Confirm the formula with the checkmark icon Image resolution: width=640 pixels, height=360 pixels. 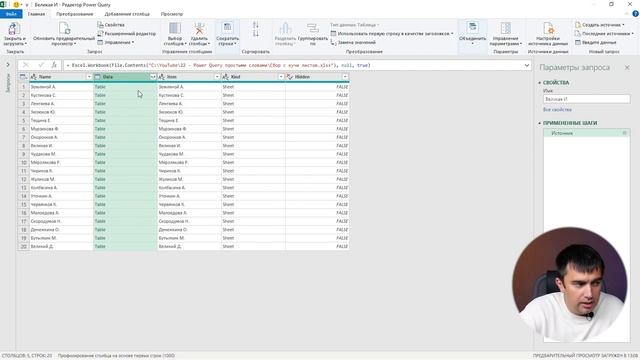(x=40, y=65)
